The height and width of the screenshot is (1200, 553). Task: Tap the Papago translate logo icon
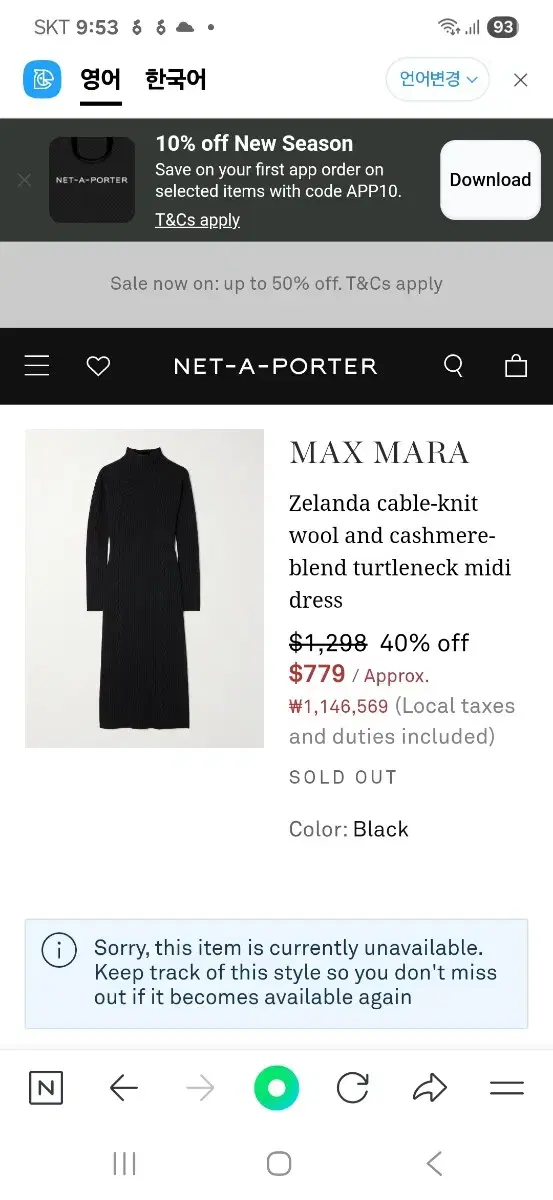[x=42, y=79]
